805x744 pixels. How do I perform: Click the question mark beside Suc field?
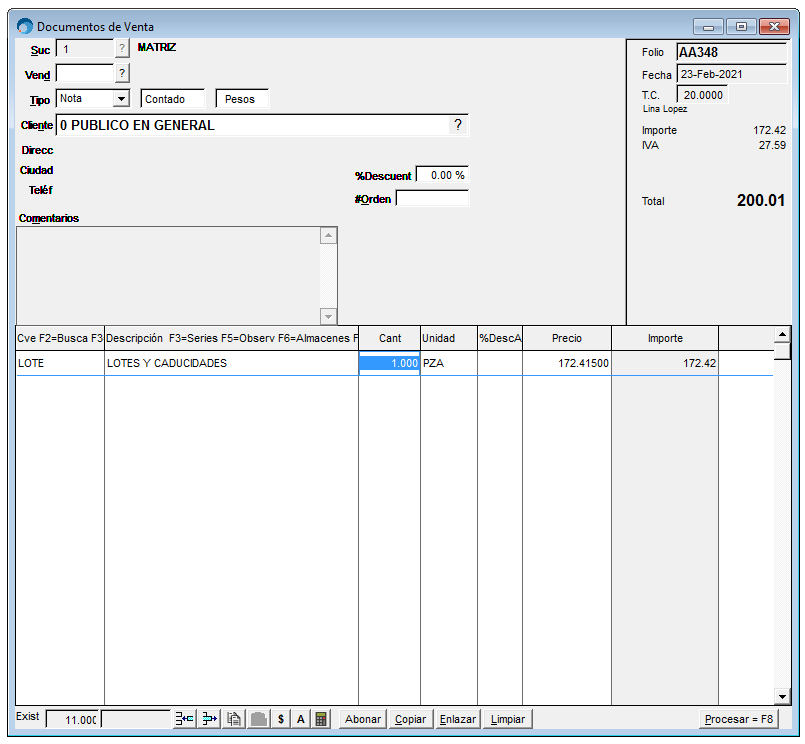point(122,49)
